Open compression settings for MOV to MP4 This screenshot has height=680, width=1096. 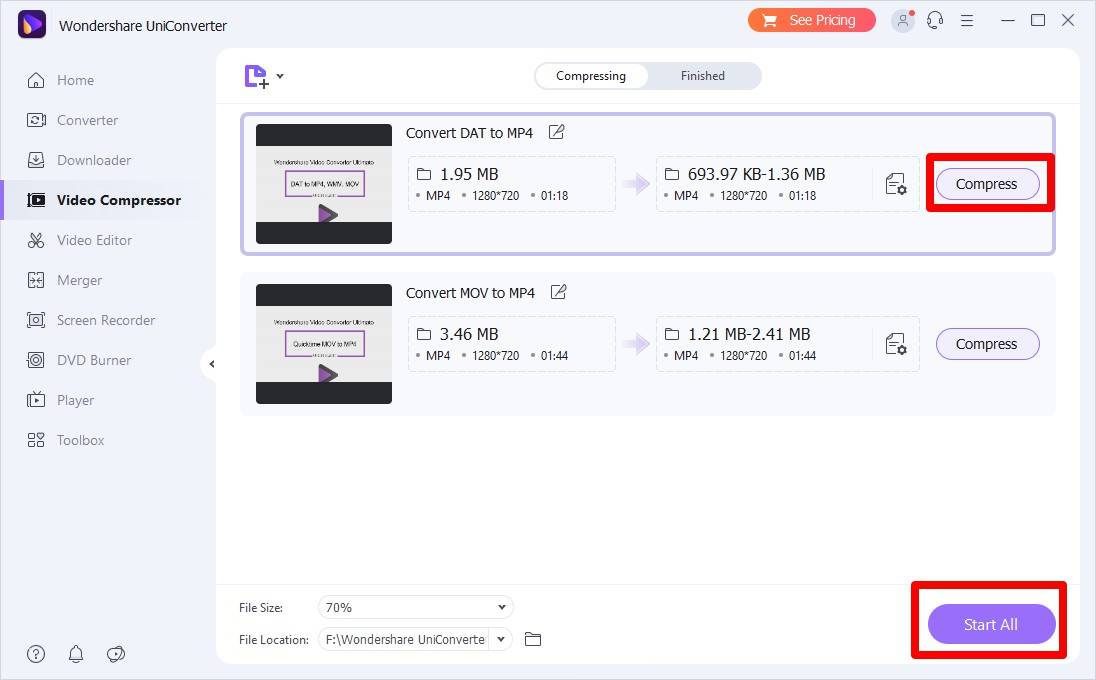(895, 344)
